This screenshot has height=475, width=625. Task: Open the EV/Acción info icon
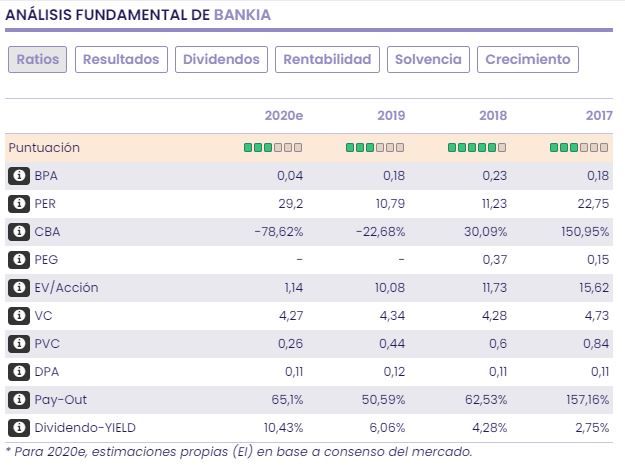coord(18,288)
